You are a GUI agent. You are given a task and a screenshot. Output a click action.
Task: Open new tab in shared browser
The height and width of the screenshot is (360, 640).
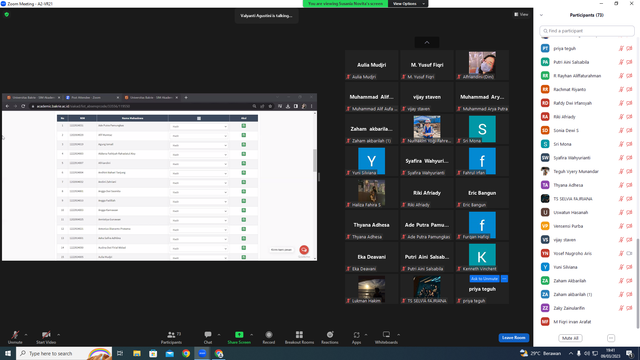tap(186, 98)
